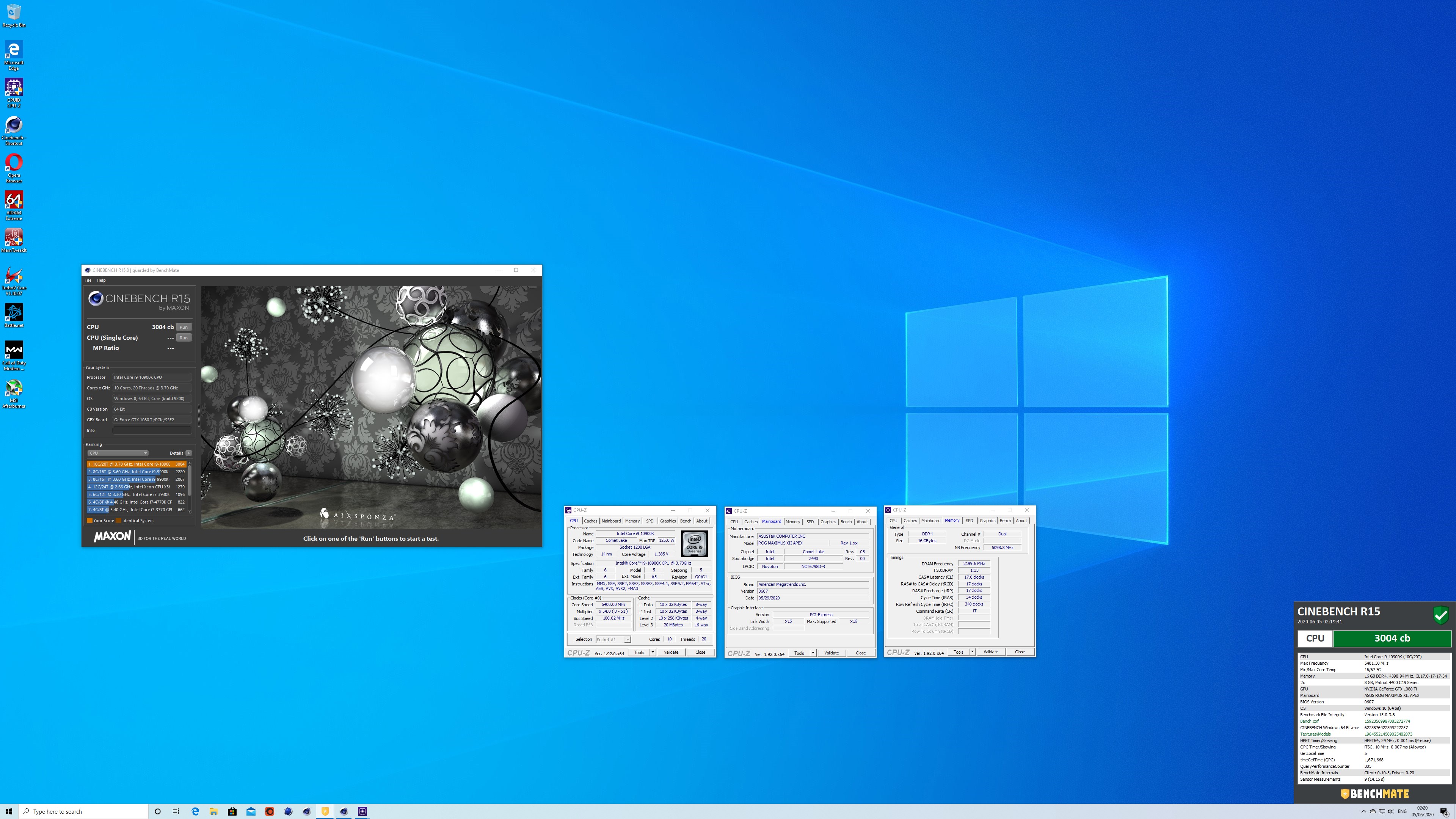1456x819 pixels.
Task: Open the OneDrive cloud tray icon
Action: point(1372,812)
